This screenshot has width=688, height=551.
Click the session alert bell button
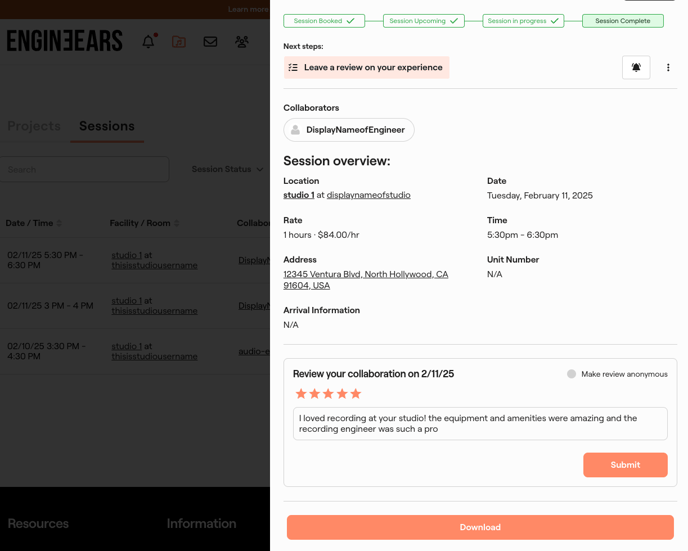point(636,68)
